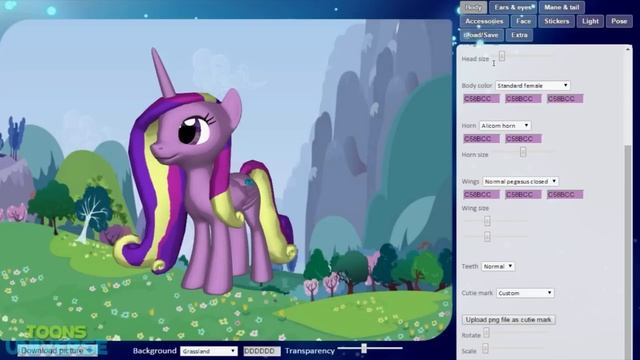
Task: Switch to the Pose tab
Action: (x=619, y=21)
